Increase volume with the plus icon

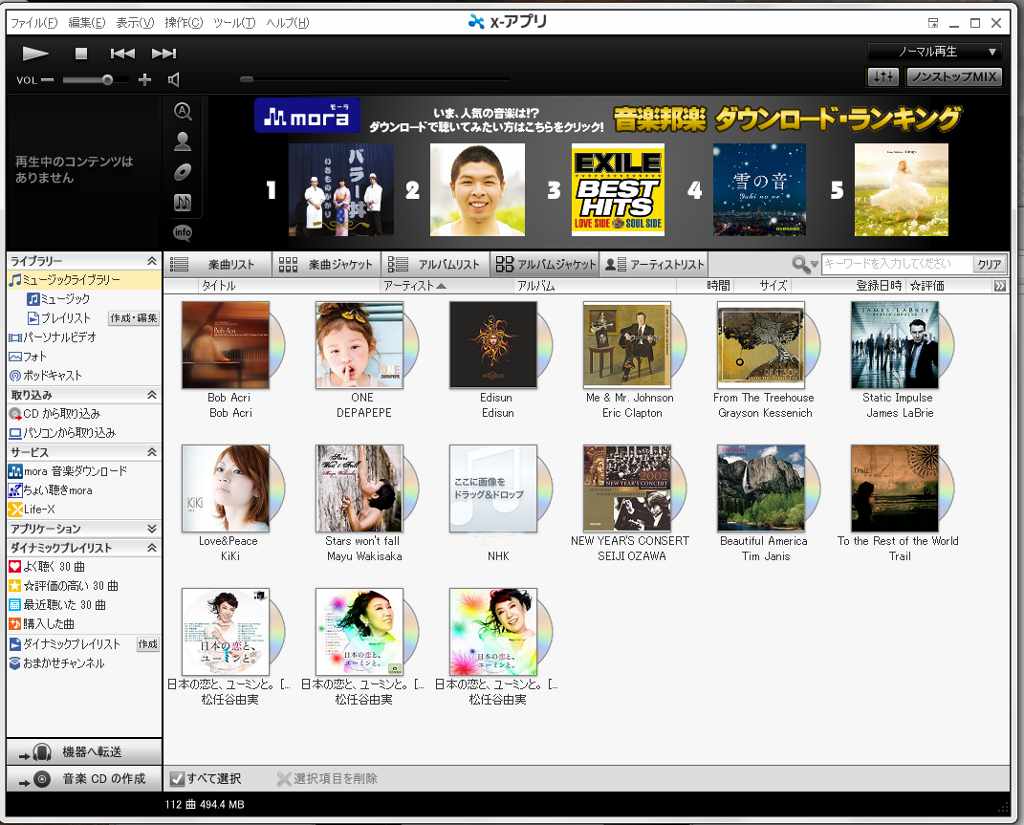pyautogui.click(x=144, y=80)
